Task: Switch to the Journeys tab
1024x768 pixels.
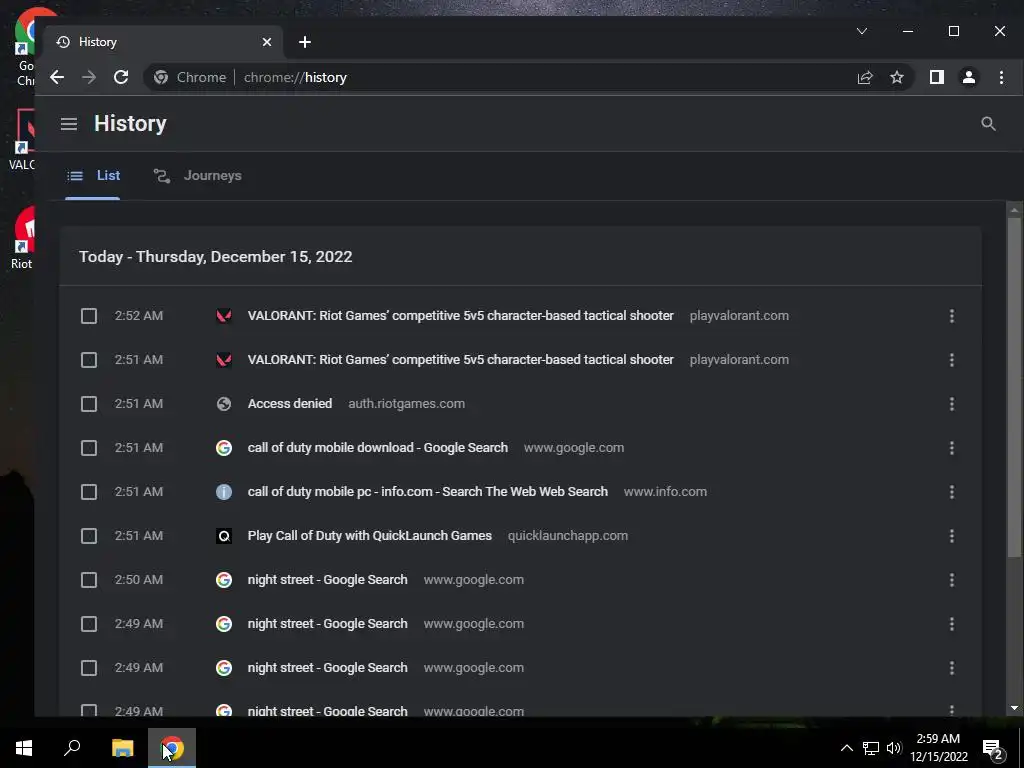Action: point(197,175)
